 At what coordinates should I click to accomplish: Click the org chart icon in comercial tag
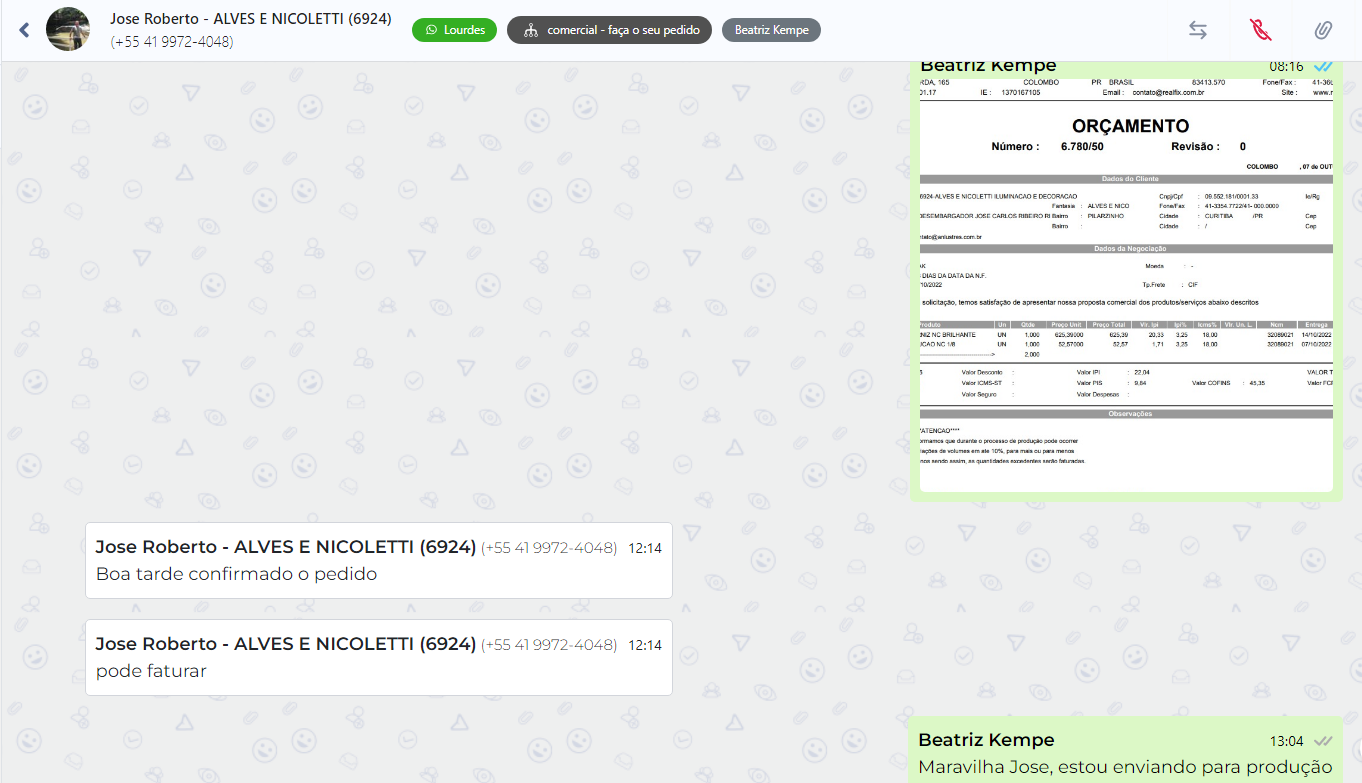530,30
